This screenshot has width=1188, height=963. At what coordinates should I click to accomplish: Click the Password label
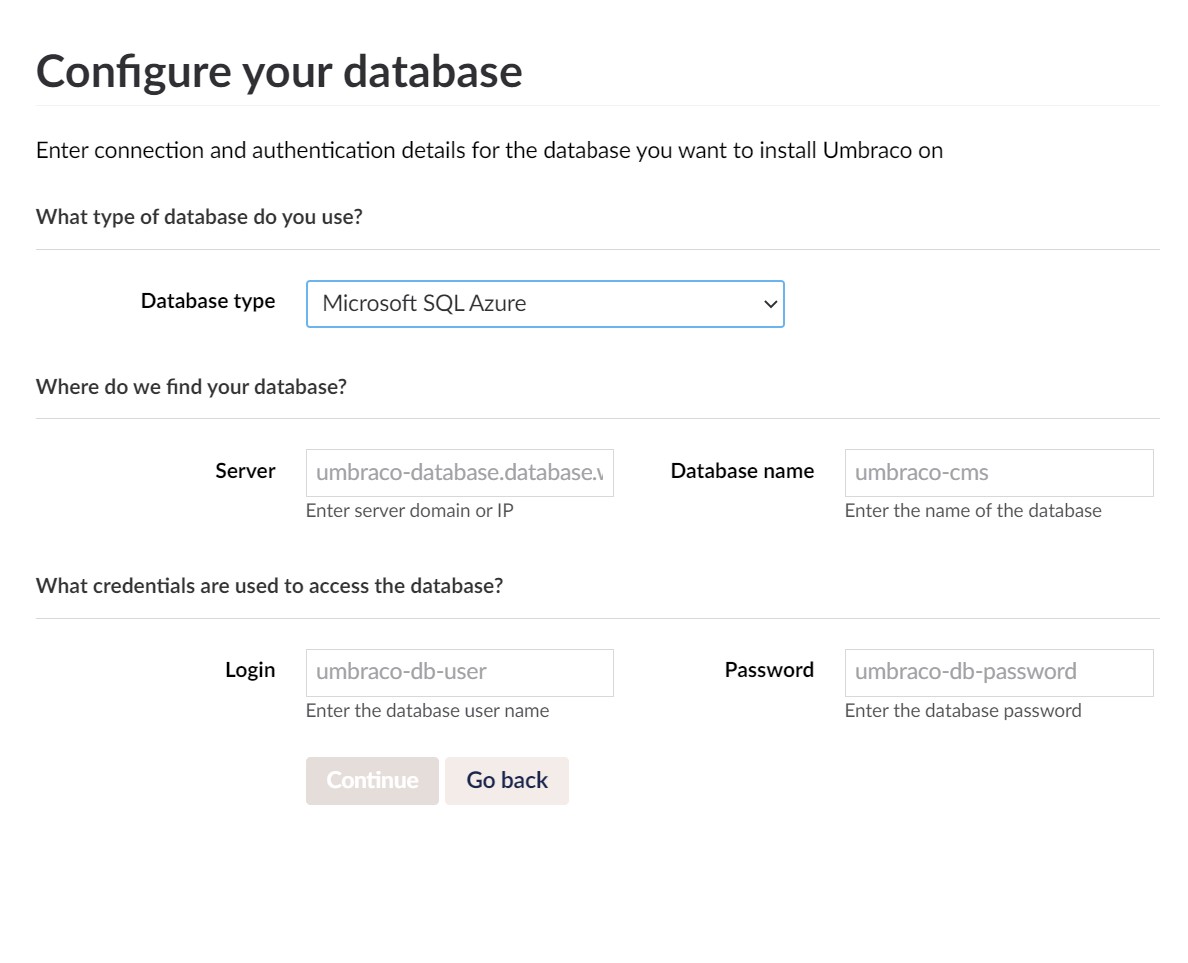pyautogui.click(x=769, y=669)
